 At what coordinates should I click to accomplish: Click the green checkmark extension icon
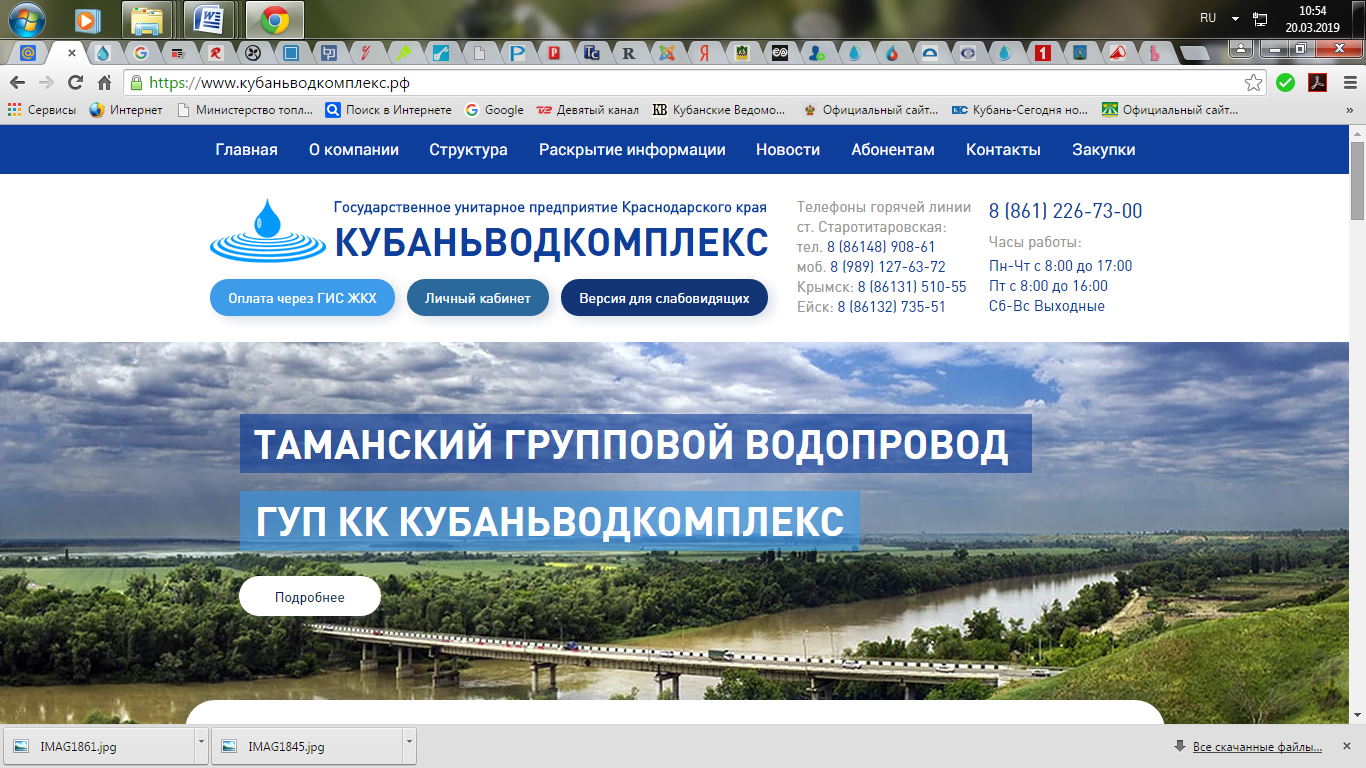click(1285, 83)
